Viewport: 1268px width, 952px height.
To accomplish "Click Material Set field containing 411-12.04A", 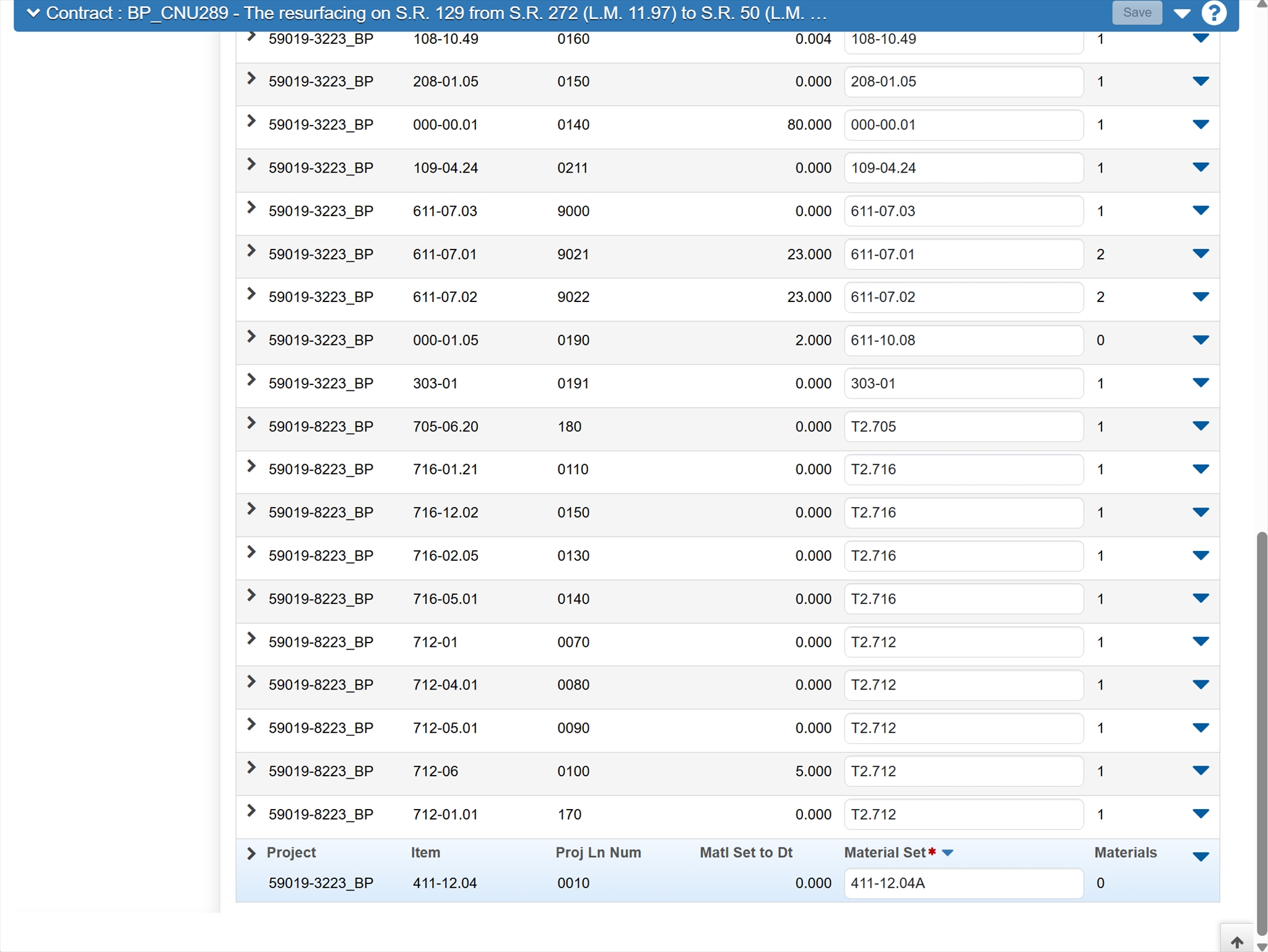I will click(x=963, y=883).
